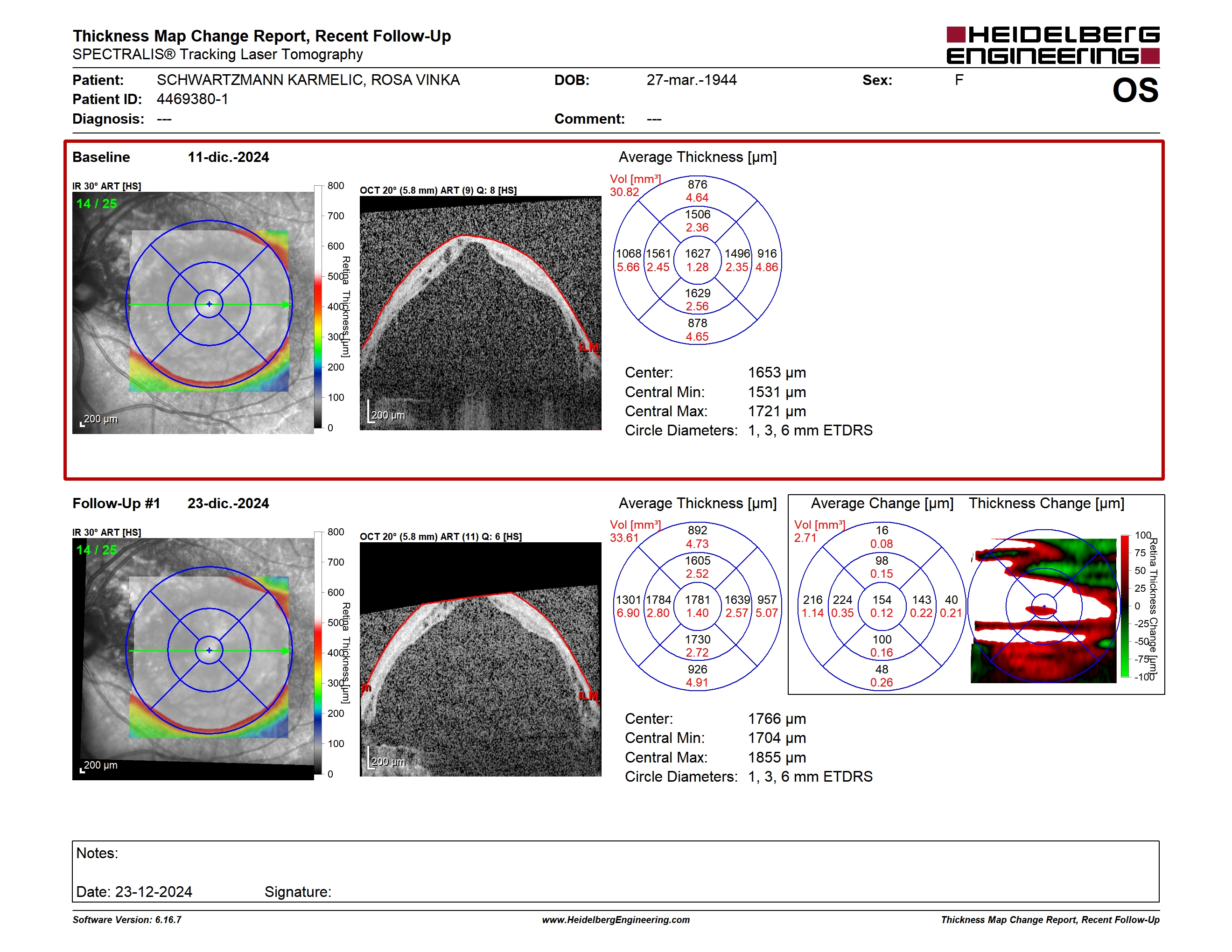Select 'OCT 20° (5.8 mm) ART (9) Q: 8 [HS]' label
Viewport: 1232px width, 952px height.
click(438, 190)
